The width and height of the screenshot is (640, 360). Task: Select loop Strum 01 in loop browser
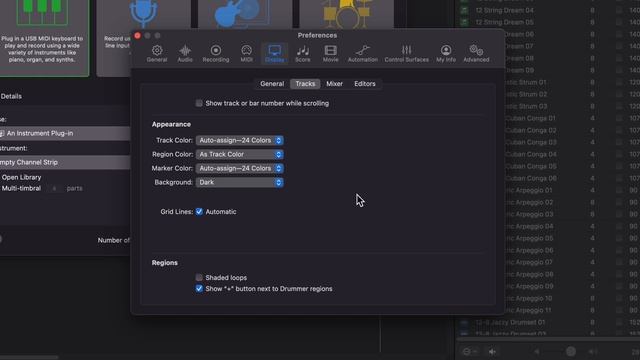[526, 82]
